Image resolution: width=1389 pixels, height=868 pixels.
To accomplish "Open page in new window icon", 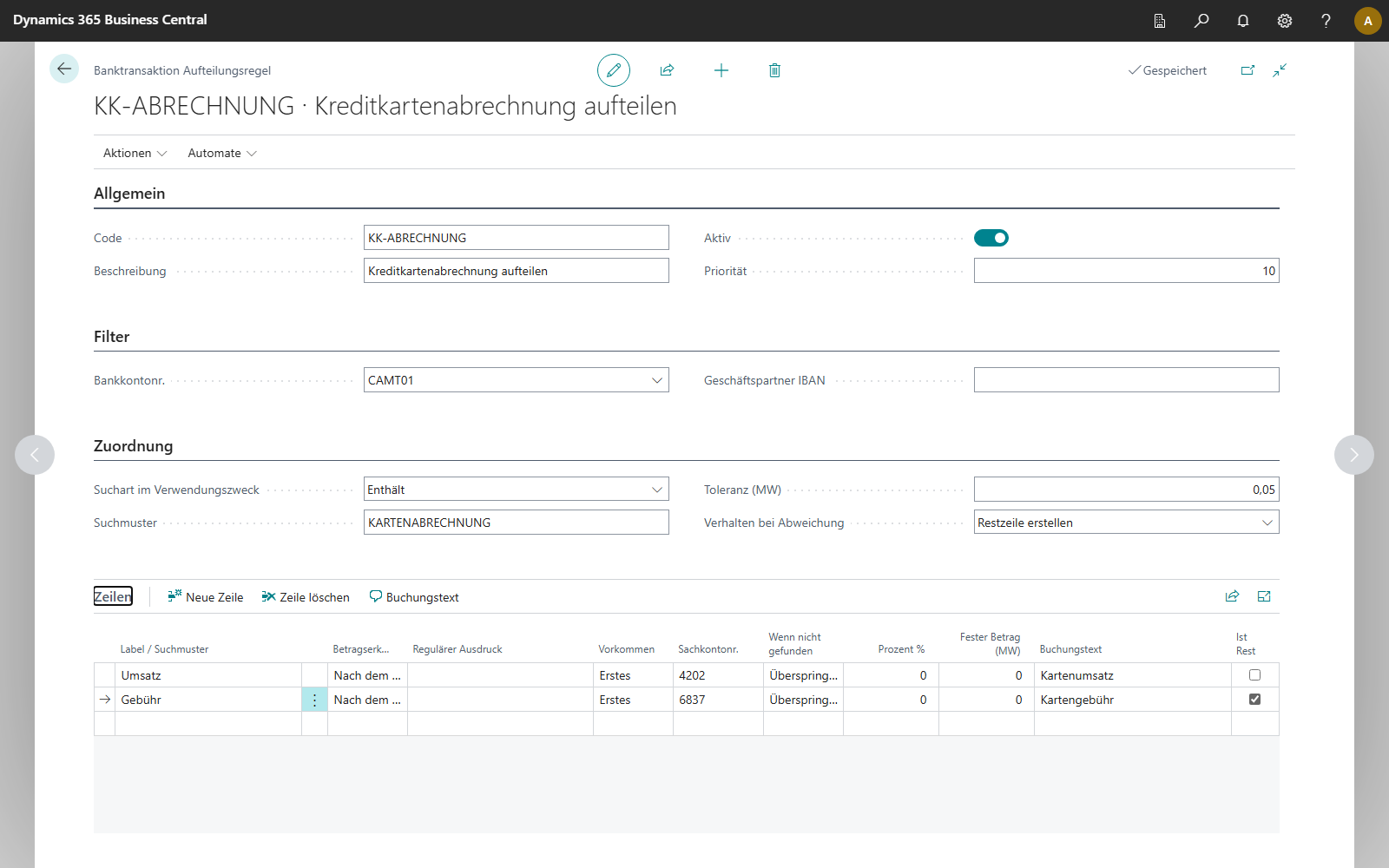I will pyautogui.click(x=1247, y=70).
